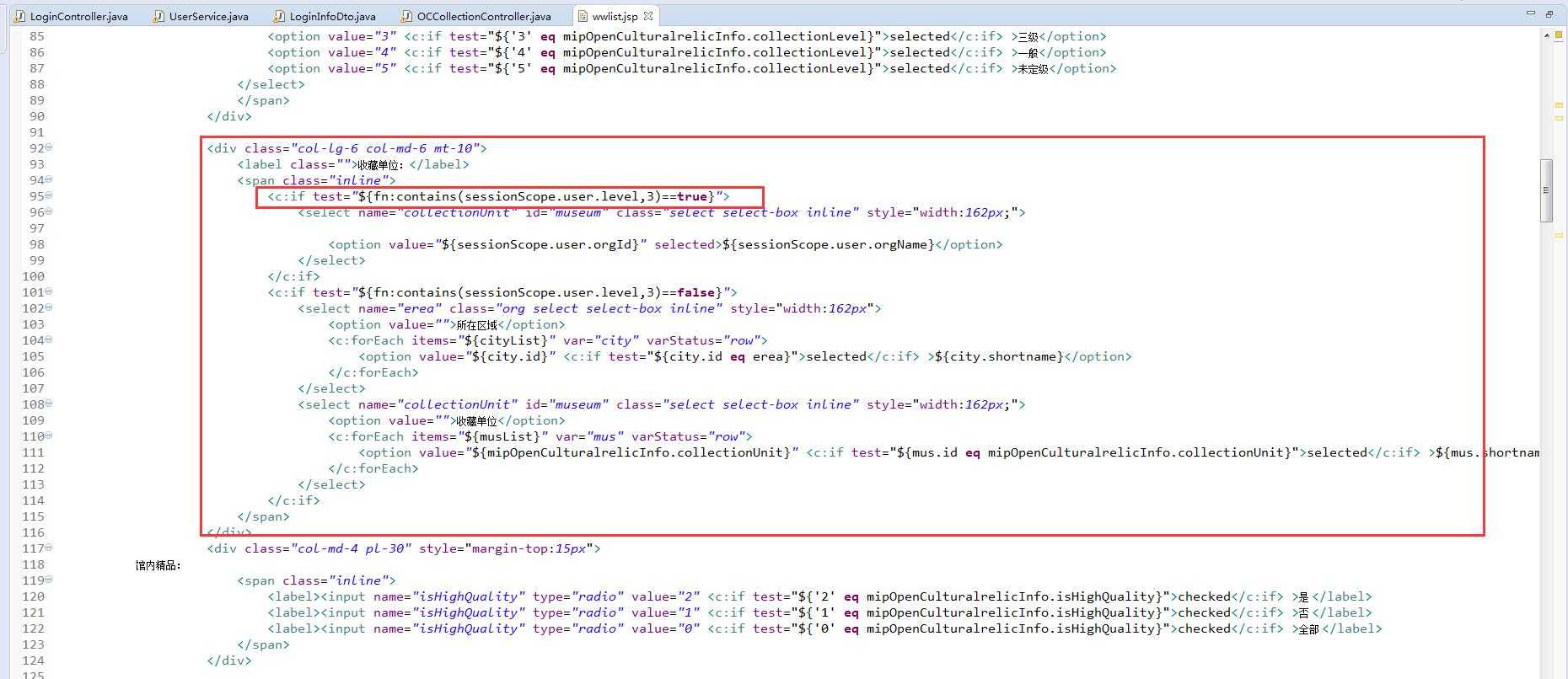
Task: Click '${musList}' on line 110
Action: (x=502, y=436)
